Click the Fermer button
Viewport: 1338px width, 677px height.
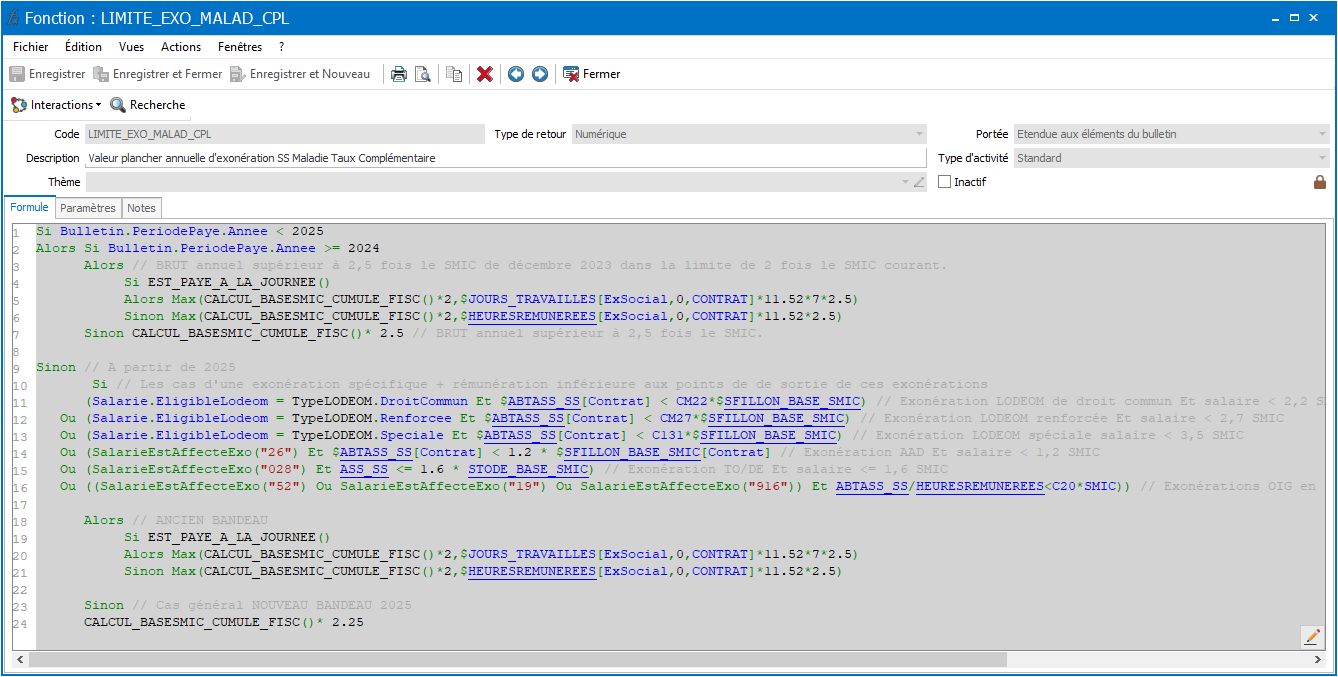click(x=591, y=74)
